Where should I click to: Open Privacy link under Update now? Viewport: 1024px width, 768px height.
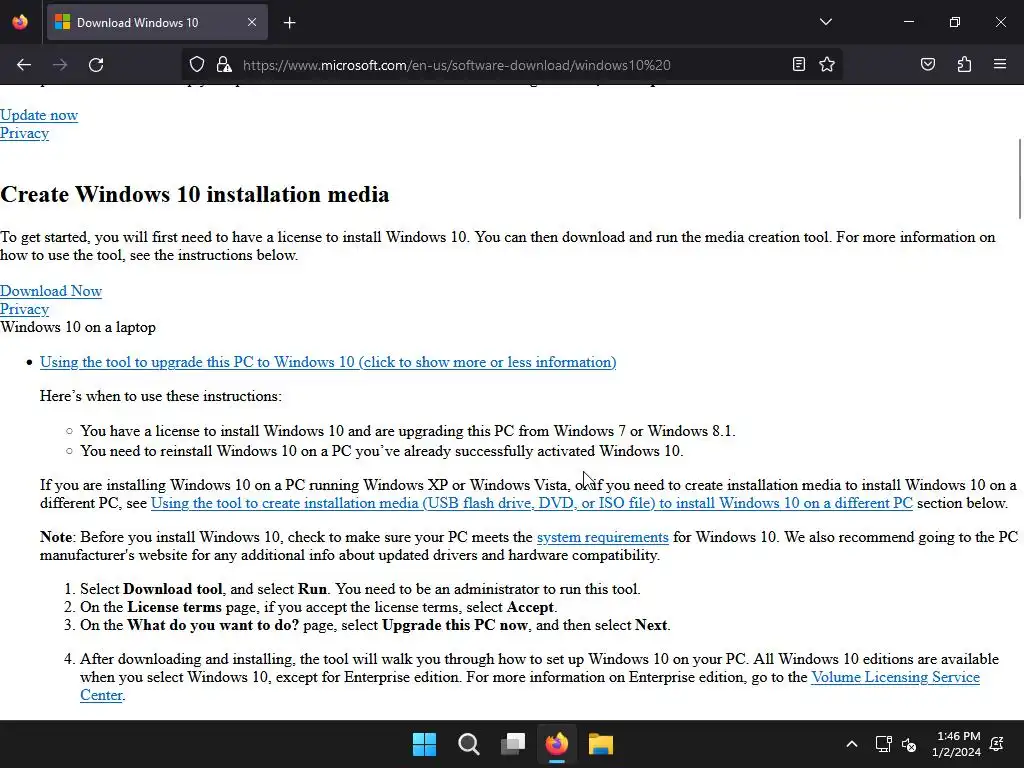point(24,133)
